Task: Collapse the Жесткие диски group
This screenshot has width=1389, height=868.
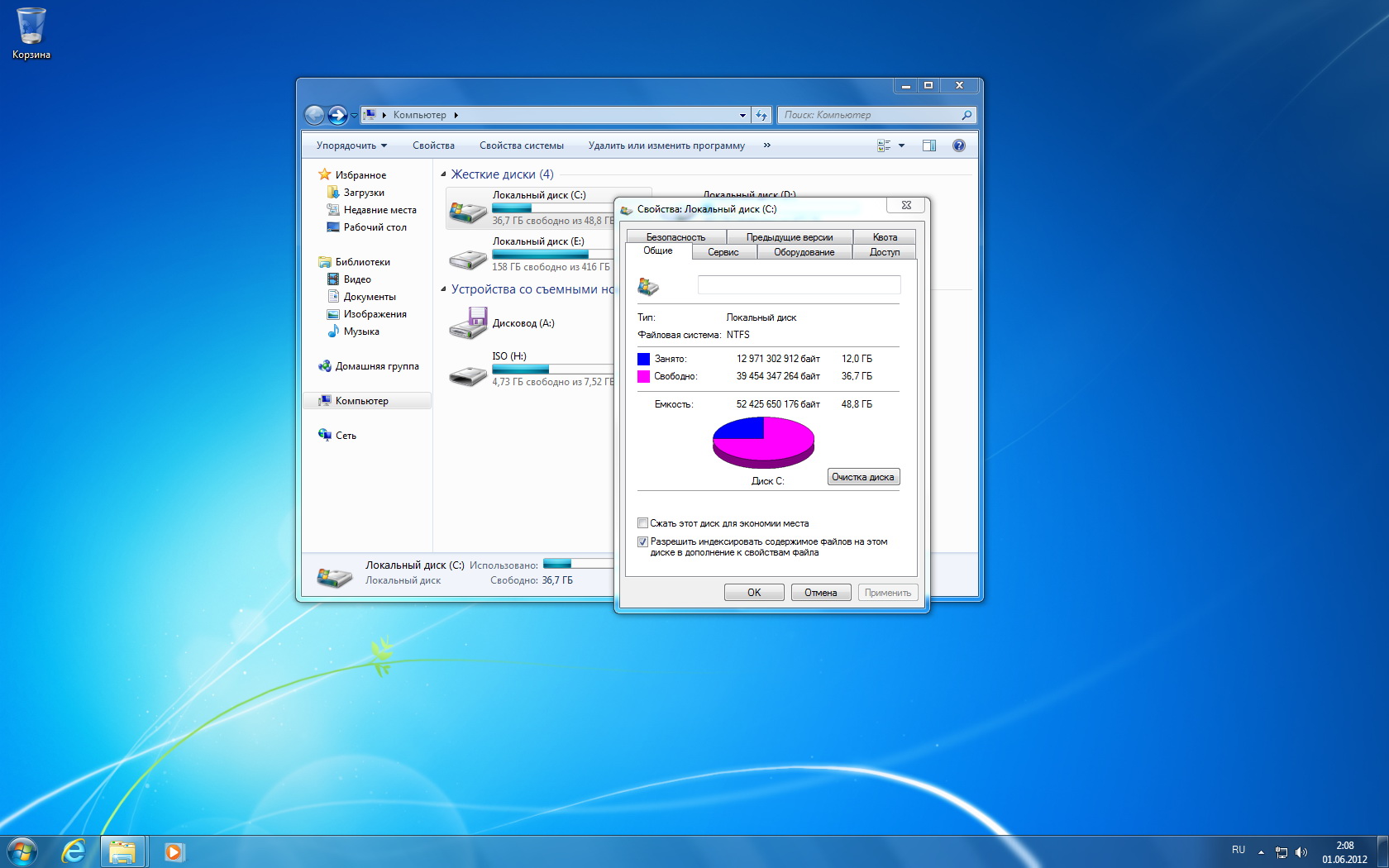Action: pos(444,174)
